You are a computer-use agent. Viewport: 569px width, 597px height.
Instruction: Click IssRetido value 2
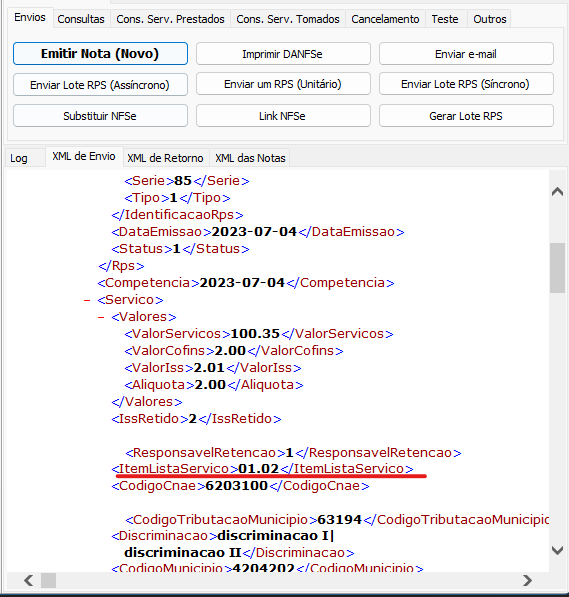pos(193,419)
